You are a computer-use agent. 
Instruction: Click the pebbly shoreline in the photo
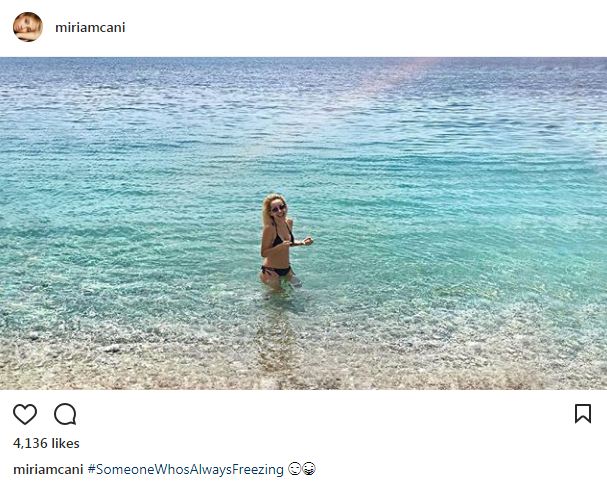click(304, 366)
